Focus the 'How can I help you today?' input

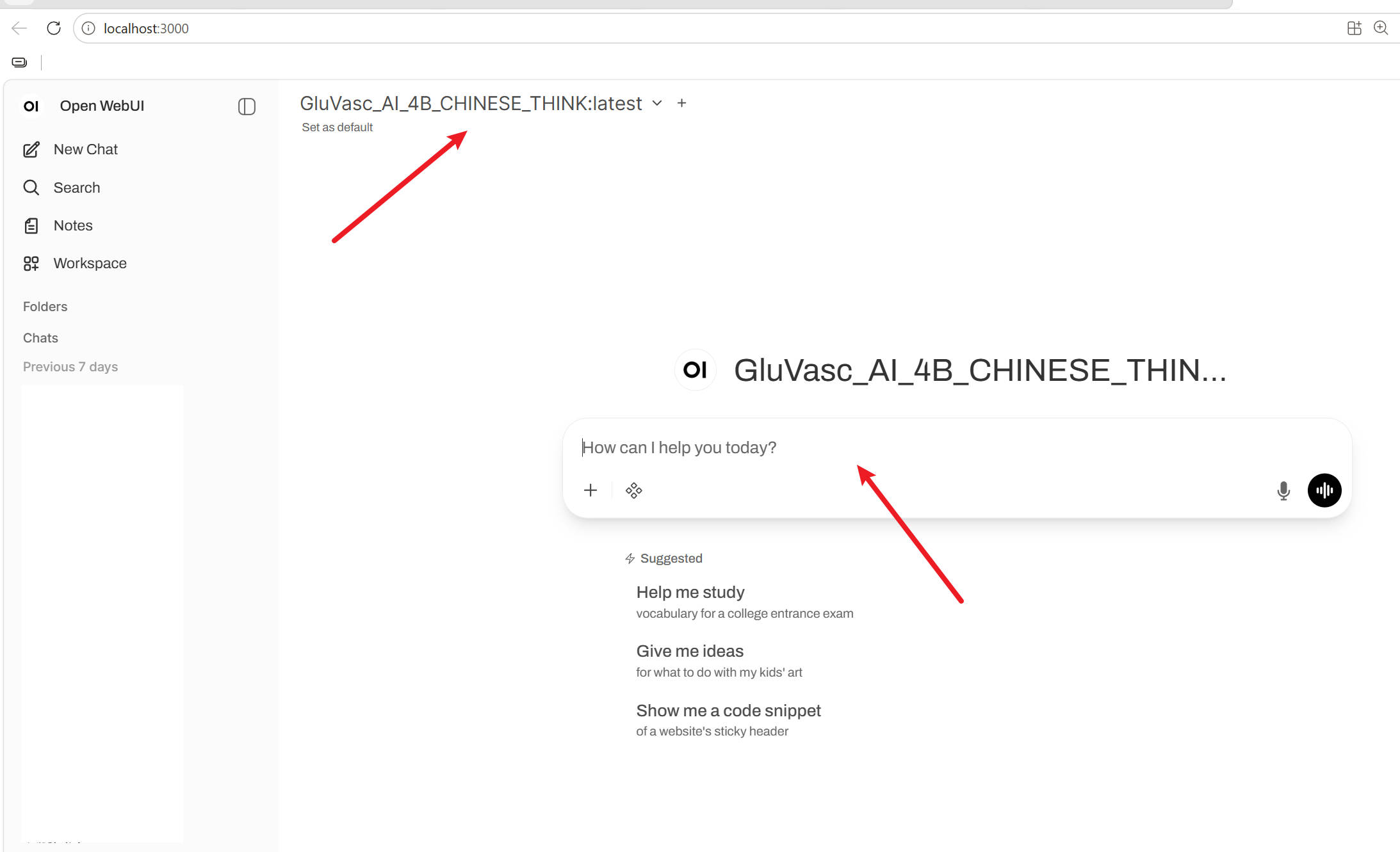957,447
